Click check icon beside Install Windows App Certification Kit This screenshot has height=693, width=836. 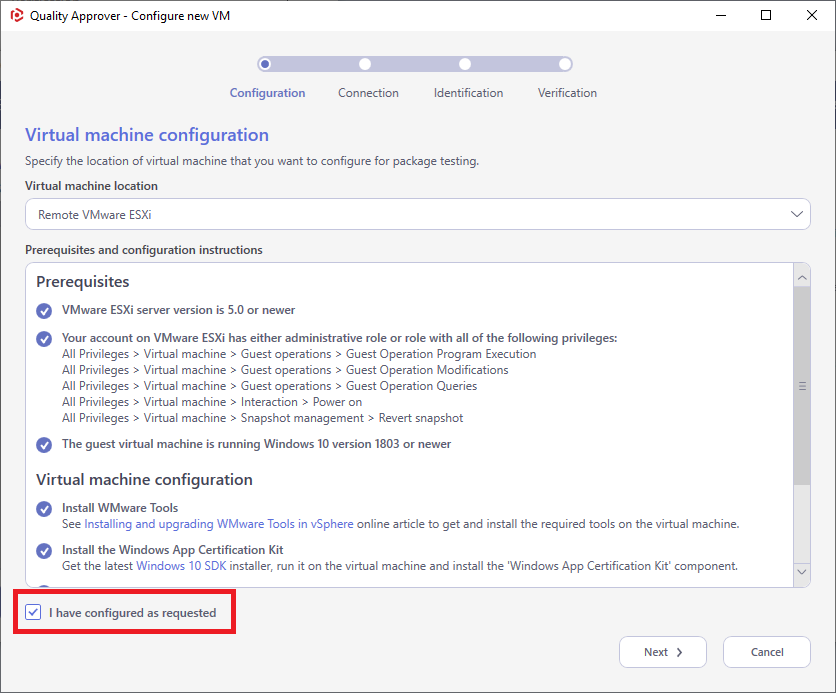coord(44,551)
